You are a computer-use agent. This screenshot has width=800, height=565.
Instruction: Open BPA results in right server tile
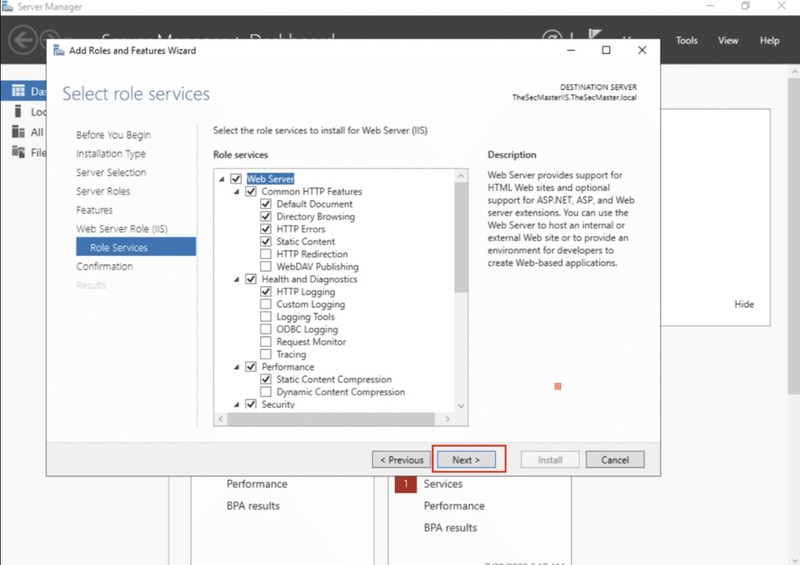click(x=450, y=528)
